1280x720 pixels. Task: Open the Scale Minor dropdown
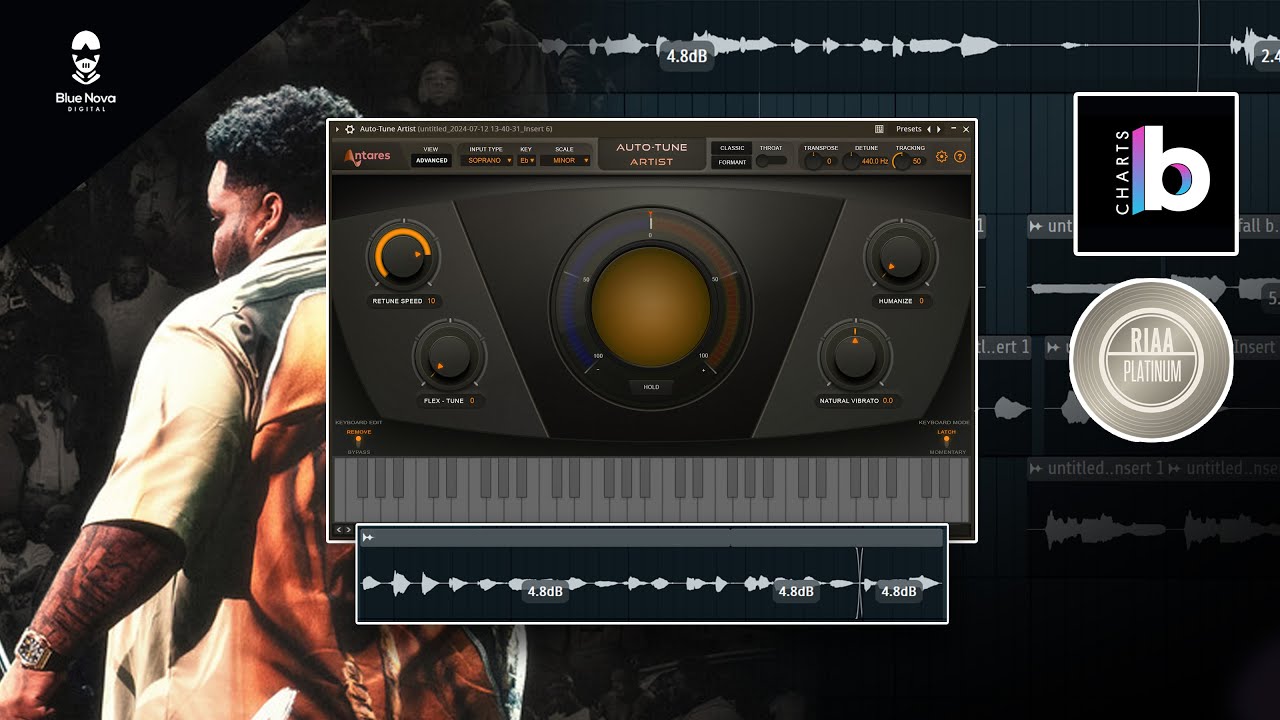[565, 160]
